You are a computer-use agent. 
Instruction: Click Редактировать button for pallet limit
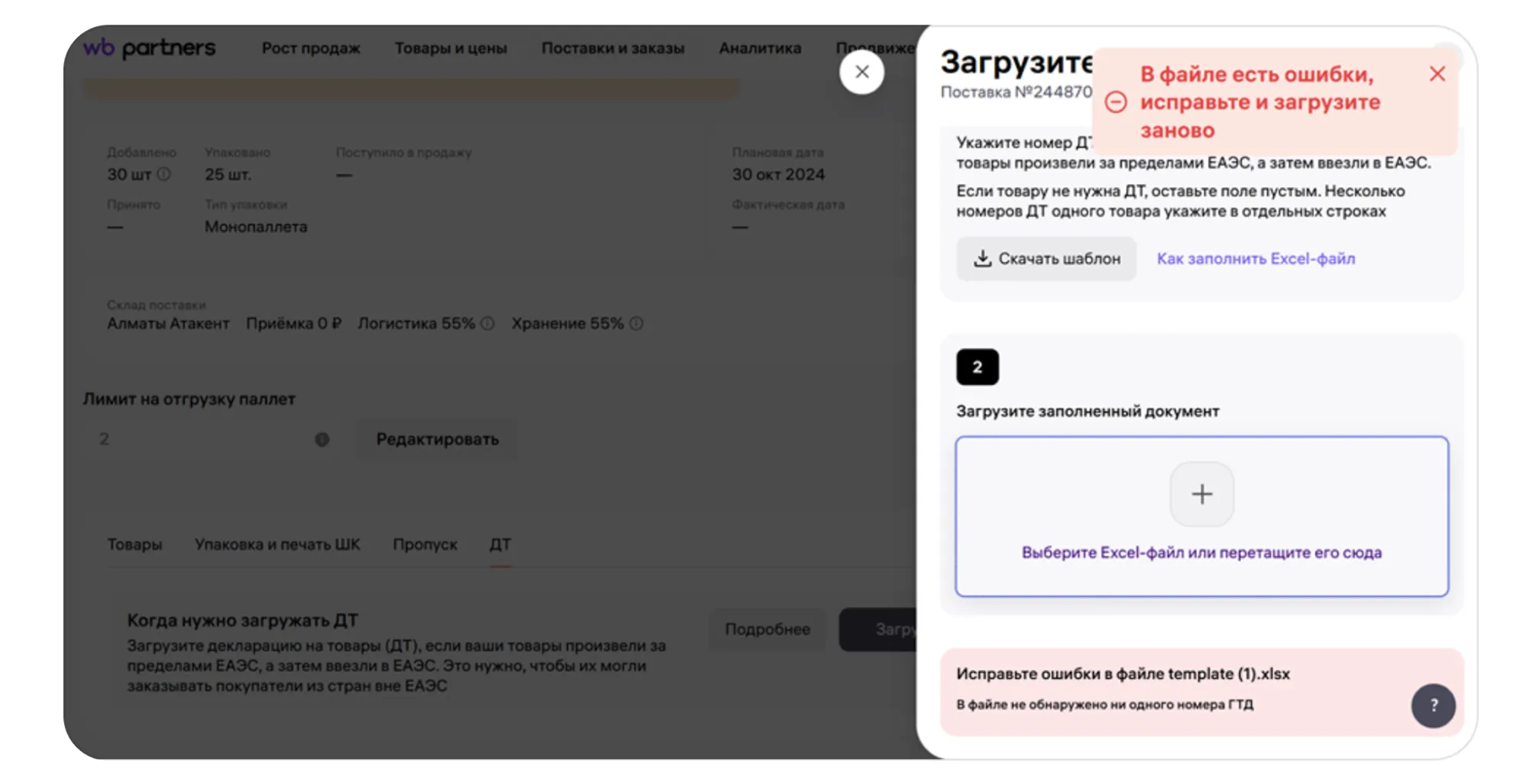pyautogui.click(x=438, y=439)
